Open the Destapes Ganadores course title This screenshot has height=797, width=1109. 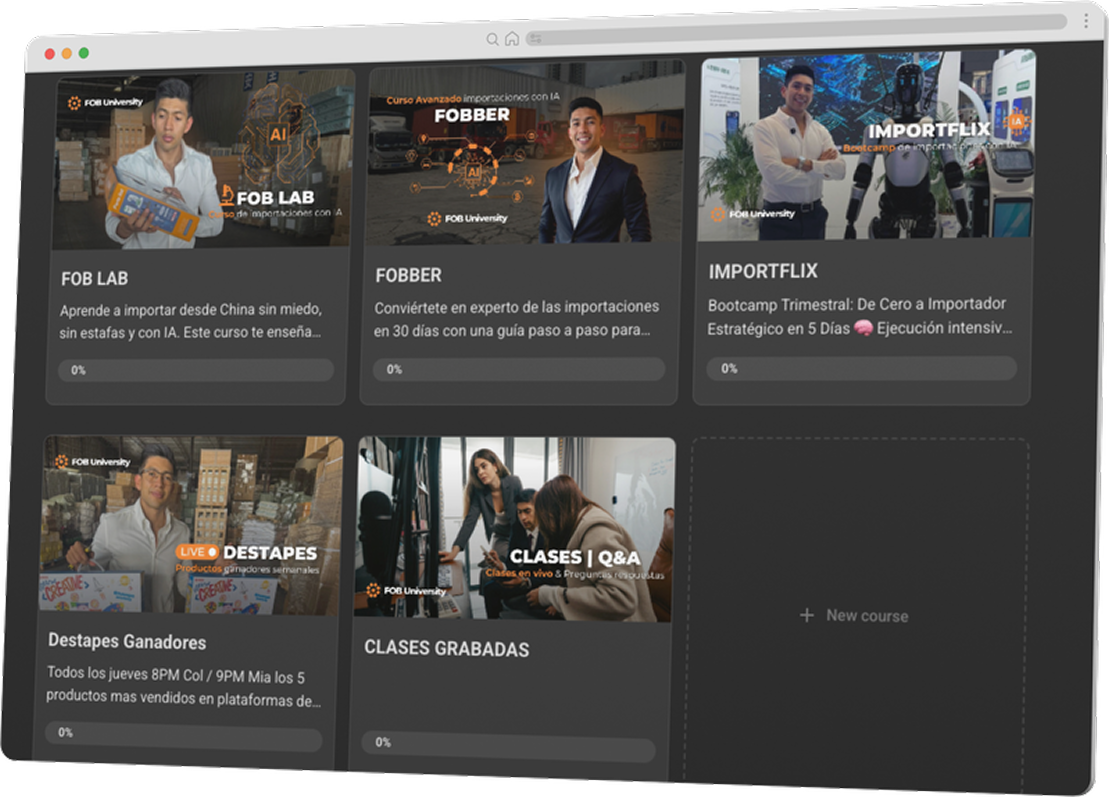click(x=127, y=641)
